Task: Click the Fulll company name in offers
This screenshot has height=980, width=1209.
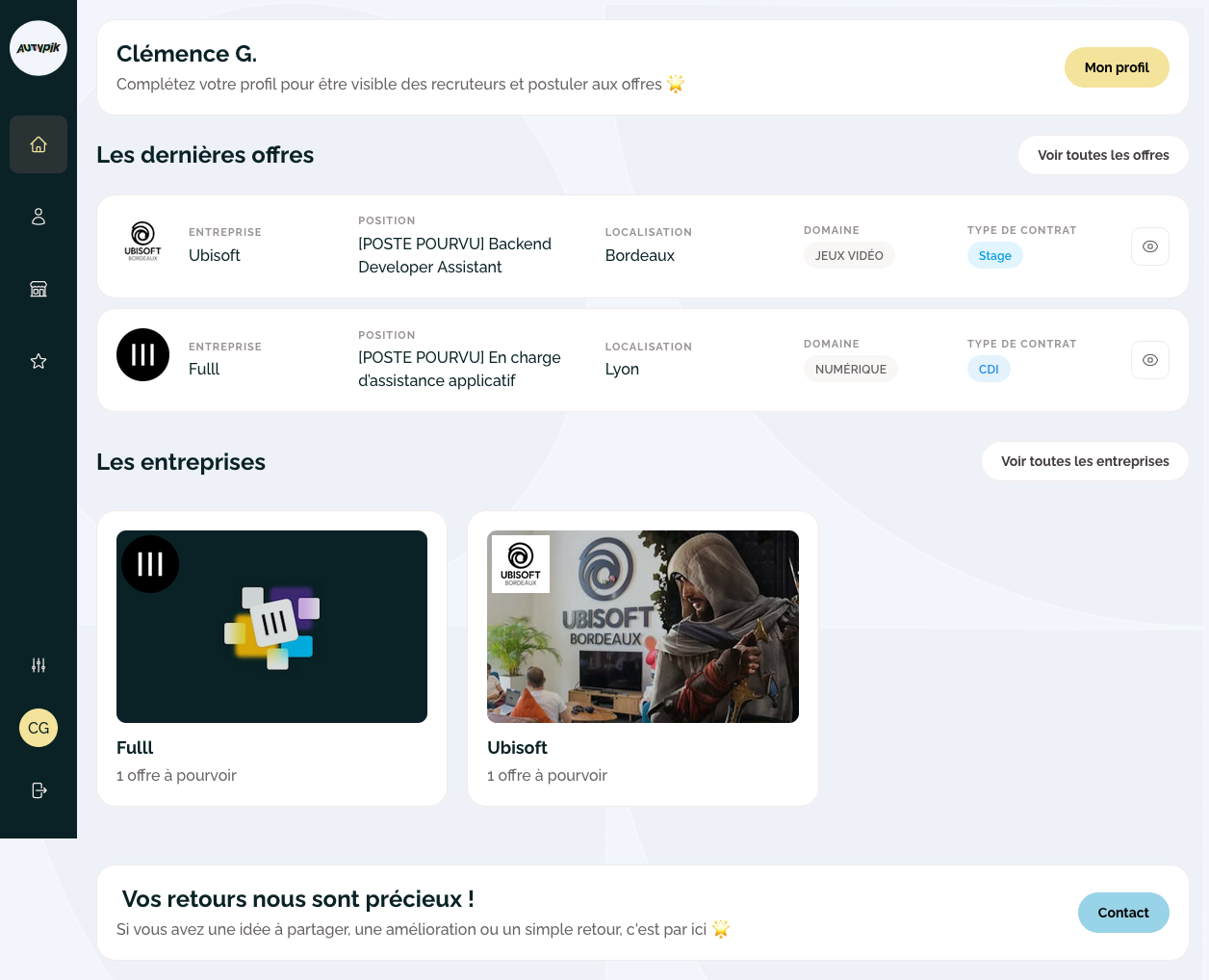Action: [x=204, y=369]
